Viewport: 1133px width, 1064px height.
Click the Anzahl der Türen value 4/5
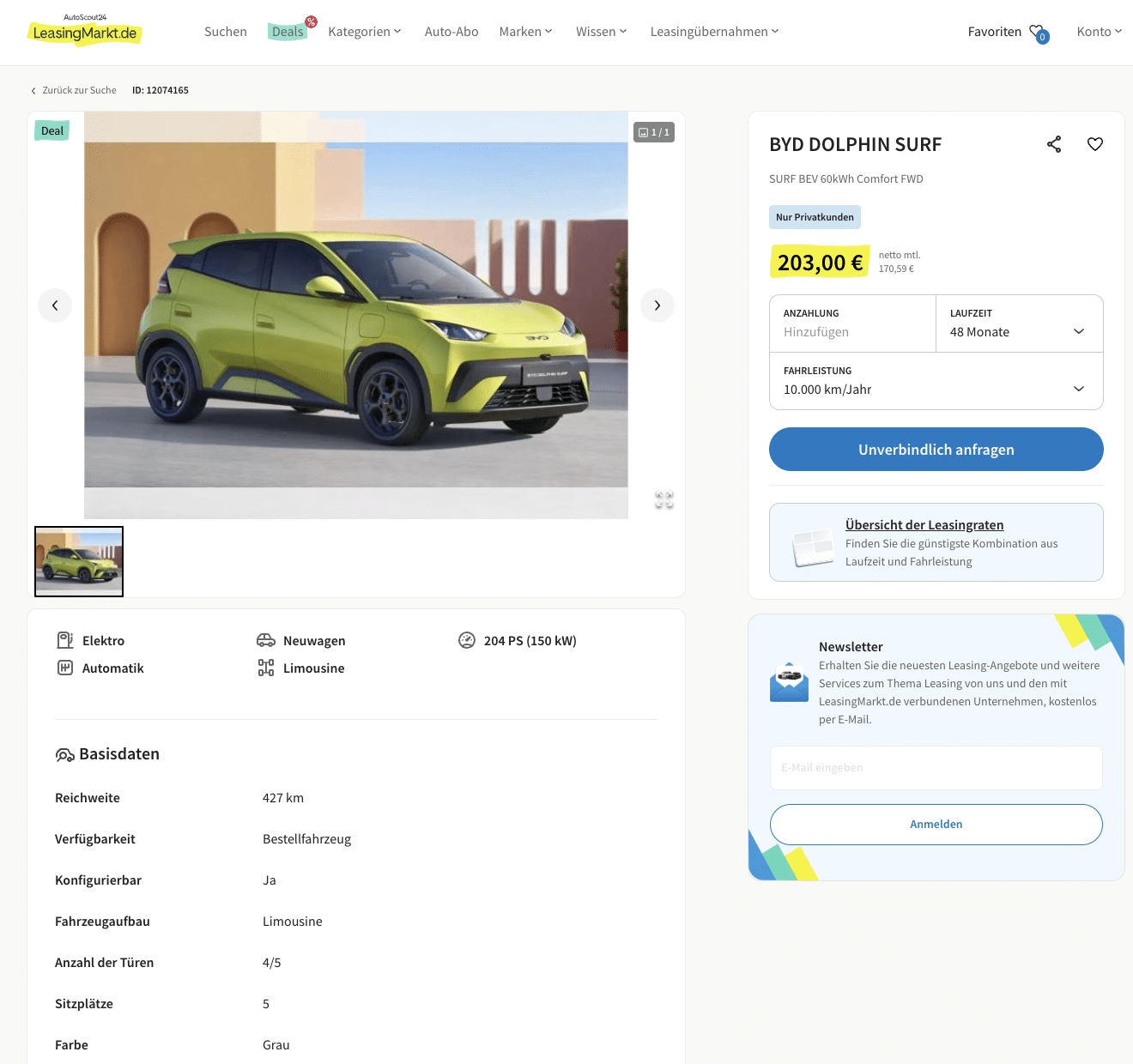(272, 963)
